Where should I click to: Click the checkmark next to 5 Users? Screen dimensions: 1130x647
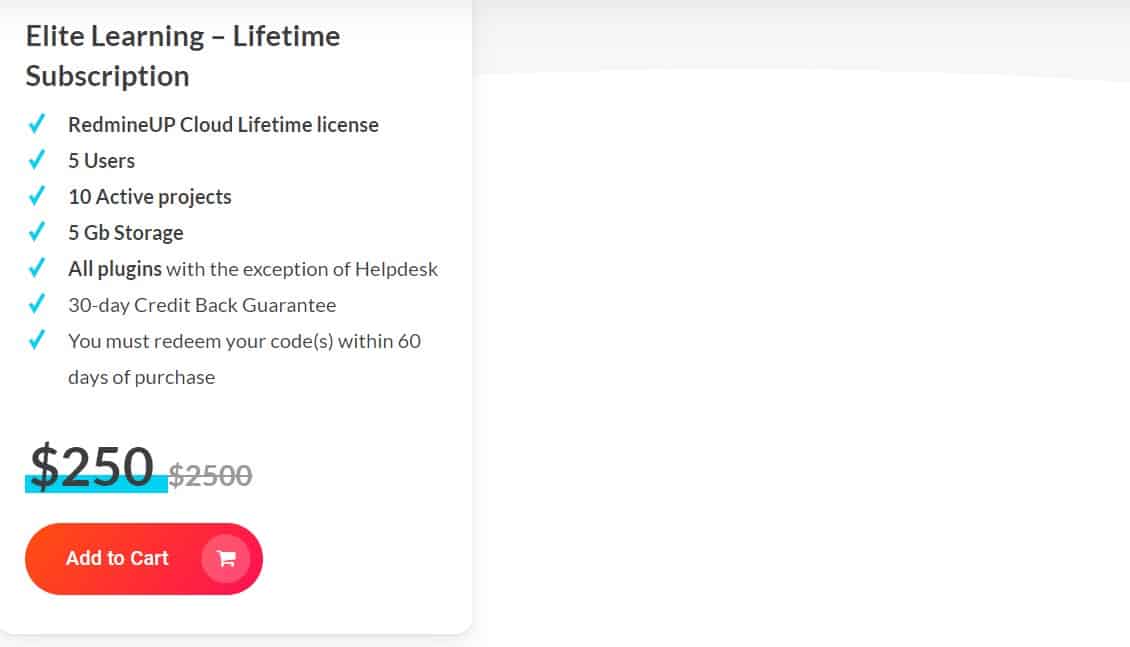[x=37, y=159]
